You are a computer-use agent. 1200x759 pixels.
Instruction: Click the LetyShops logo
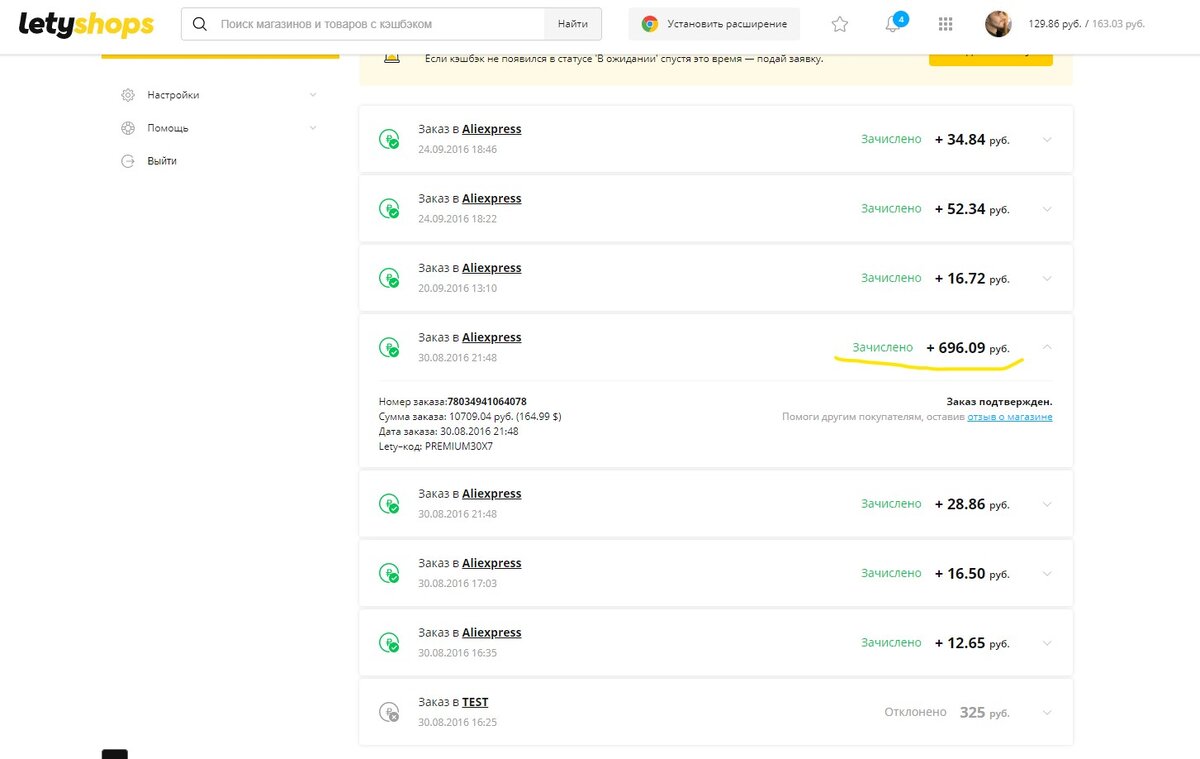point(86,24)
